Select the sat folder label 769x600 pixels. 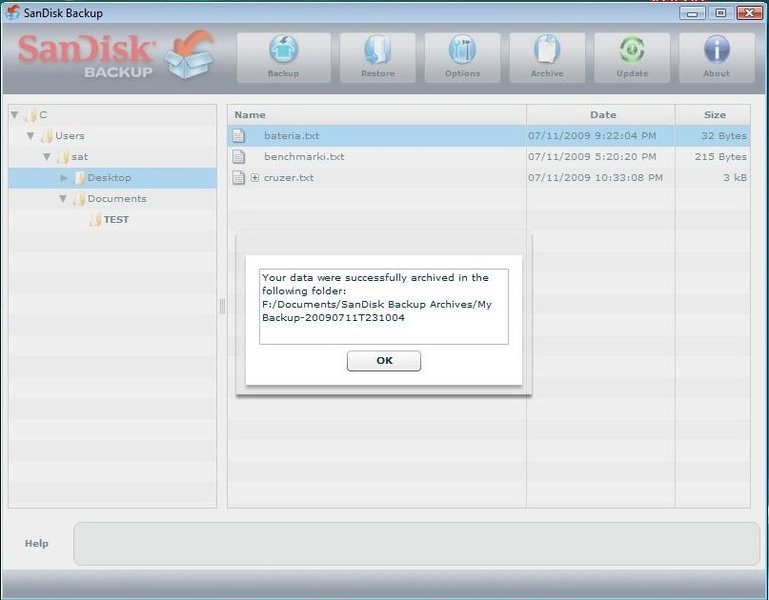[x=79, y=157]
